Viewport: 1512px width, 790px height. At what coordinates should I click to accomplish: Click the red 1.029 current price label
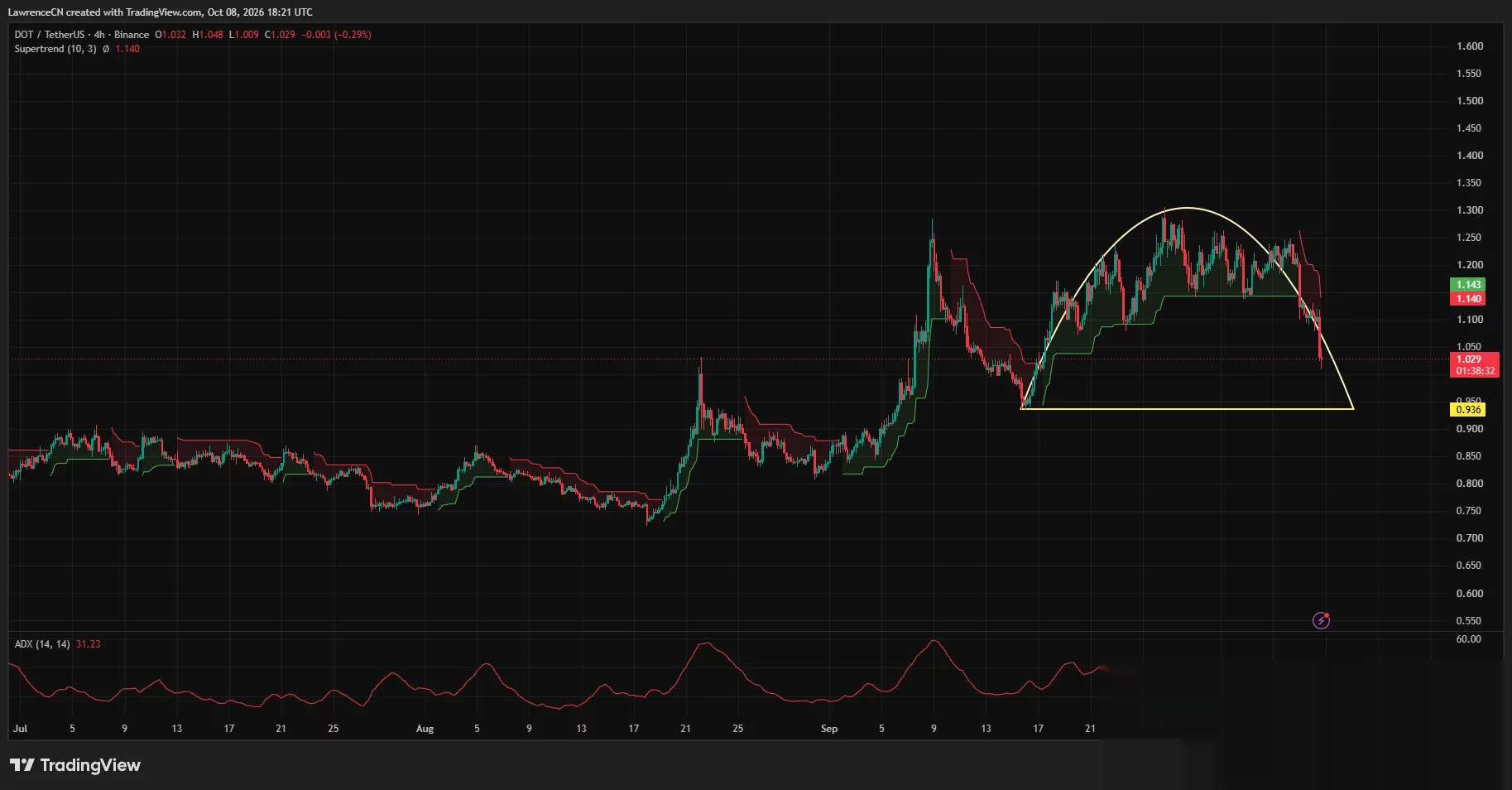pyautogui.click(x=1469, y=359)
